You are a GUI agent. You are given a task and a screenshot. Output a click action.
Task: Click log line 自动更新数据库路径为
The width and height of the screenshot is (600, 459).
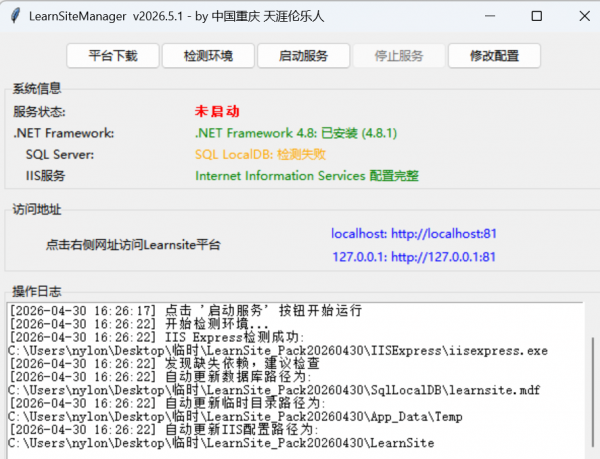click(x=161, y=377)
